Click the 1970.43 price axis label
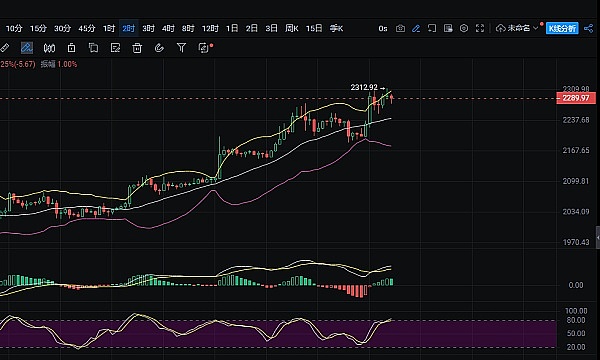Image resolution: width=600 pixels, height=360 pixels. pyautogui.click(x=576, y=242)
